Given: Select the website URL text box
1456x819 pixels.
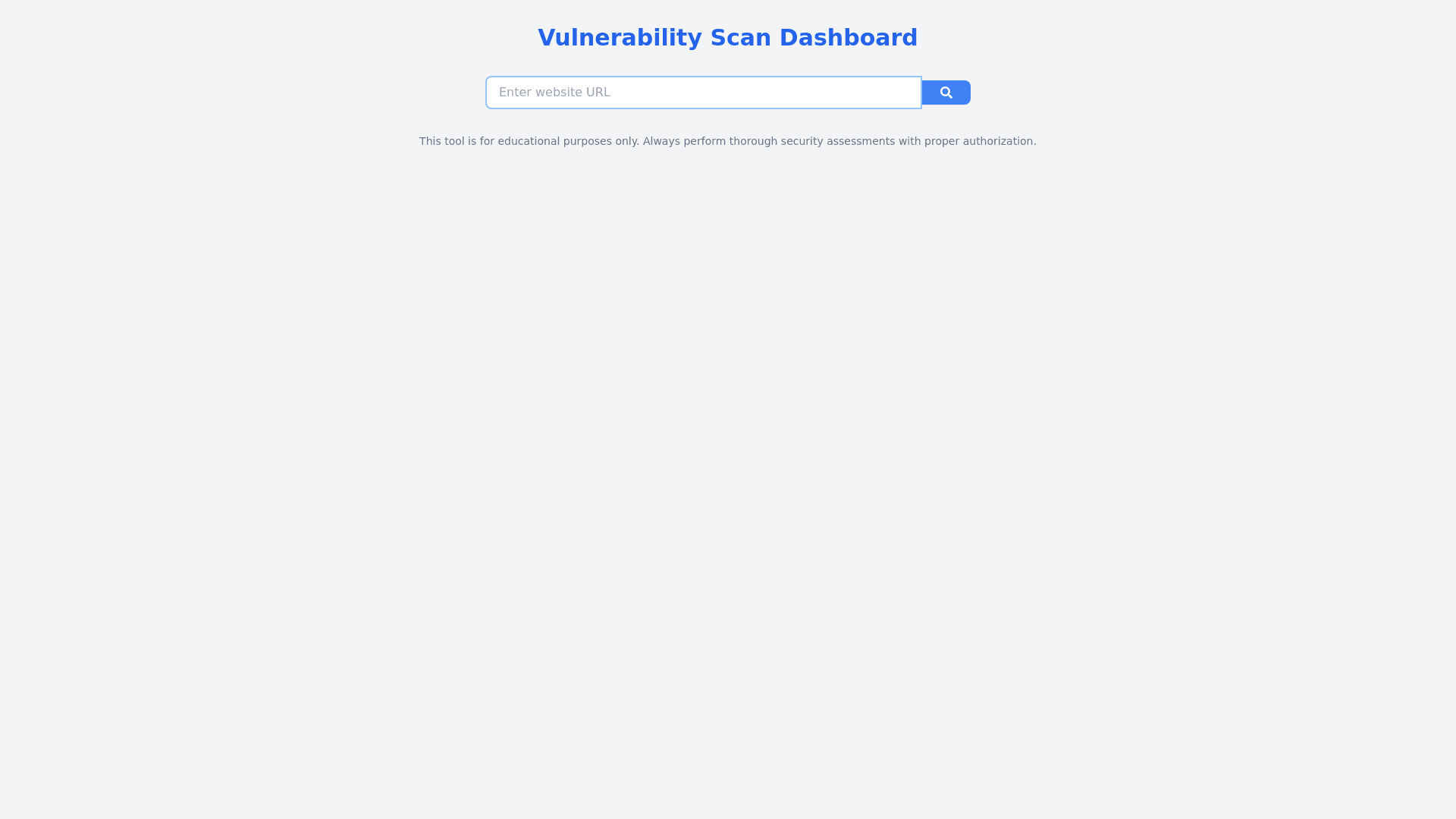Looking at the screenshot, I should (704, 93).
